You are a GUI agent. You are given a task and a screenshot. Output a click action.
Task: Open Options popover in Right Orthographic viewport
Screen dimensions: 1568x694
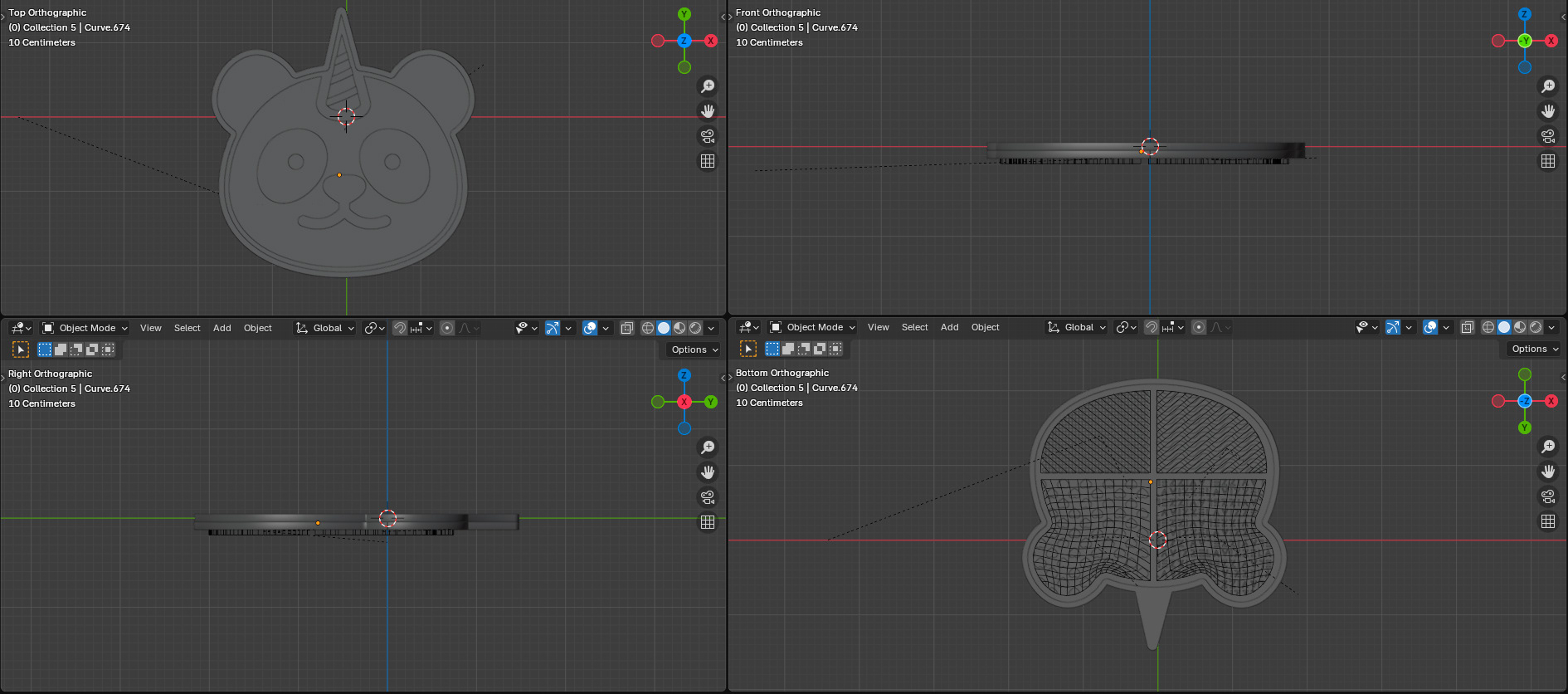695,349
